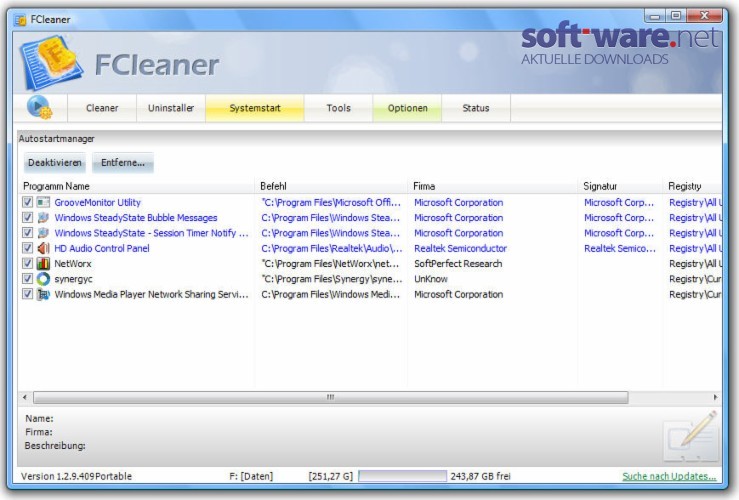Screen dimensions: 739x500
Task: Sort by Firma column header
Action: (x=493, y=186)
